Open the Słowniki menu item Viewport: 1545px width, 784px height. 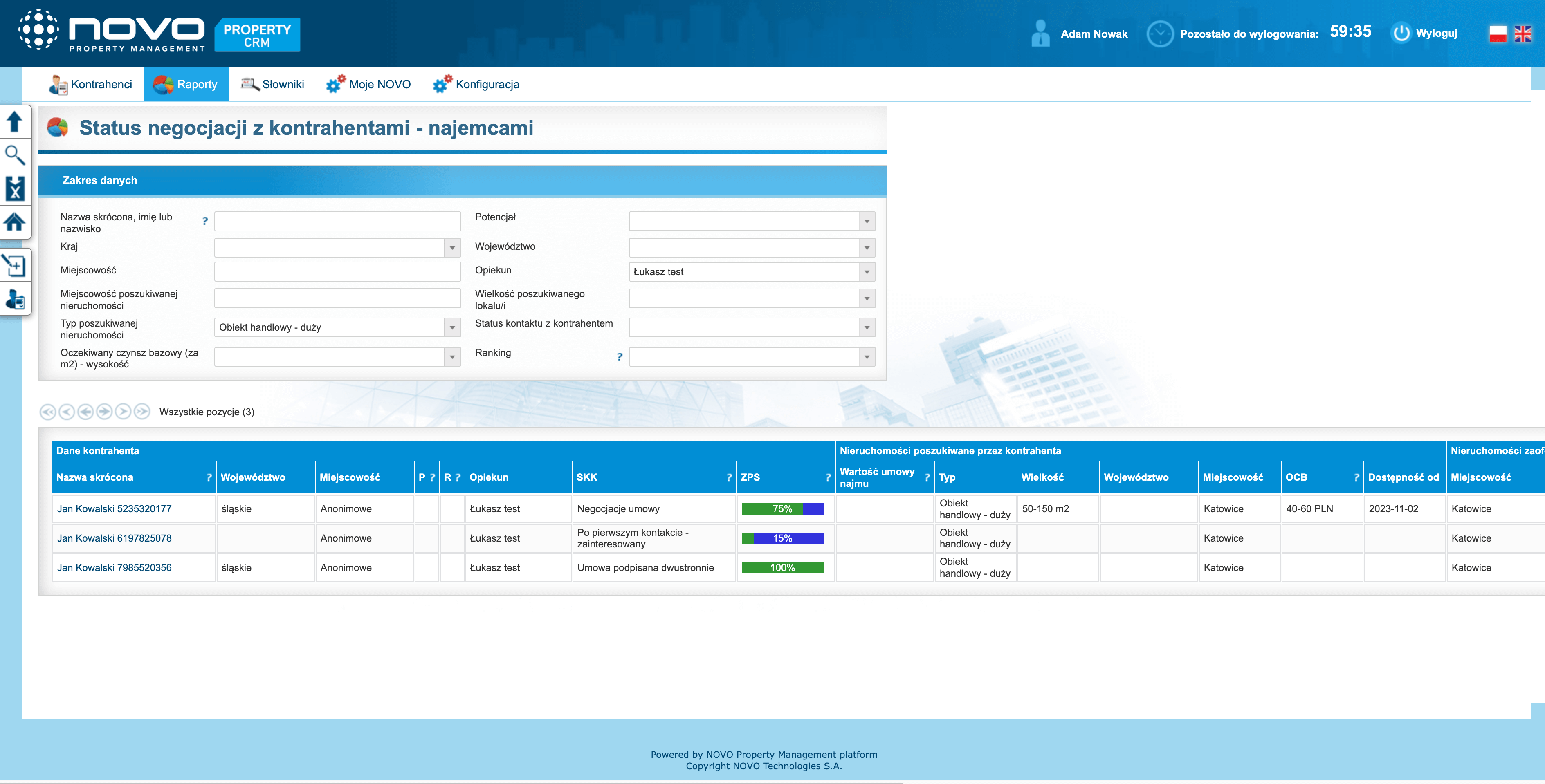point(273,85)
